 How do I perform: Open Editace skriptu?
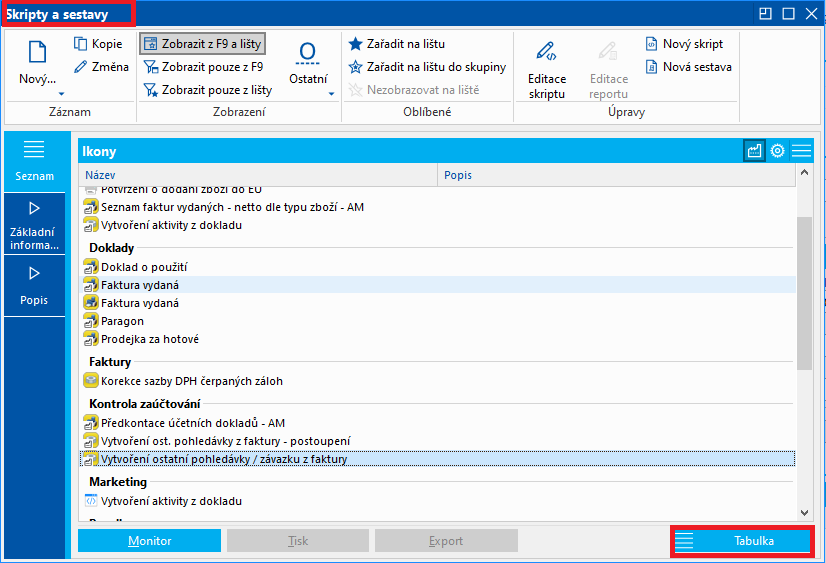[x=547, y=70]
